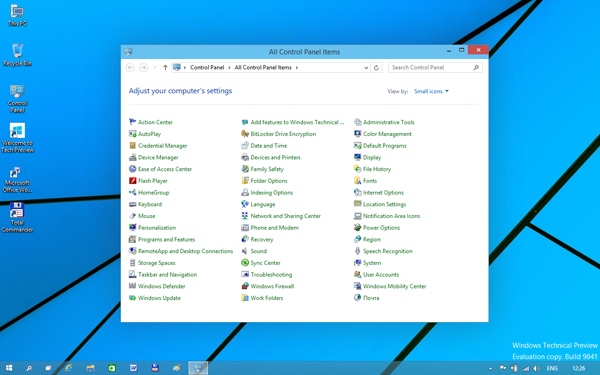Click the Control Panel breadcrumb segment

207,68
